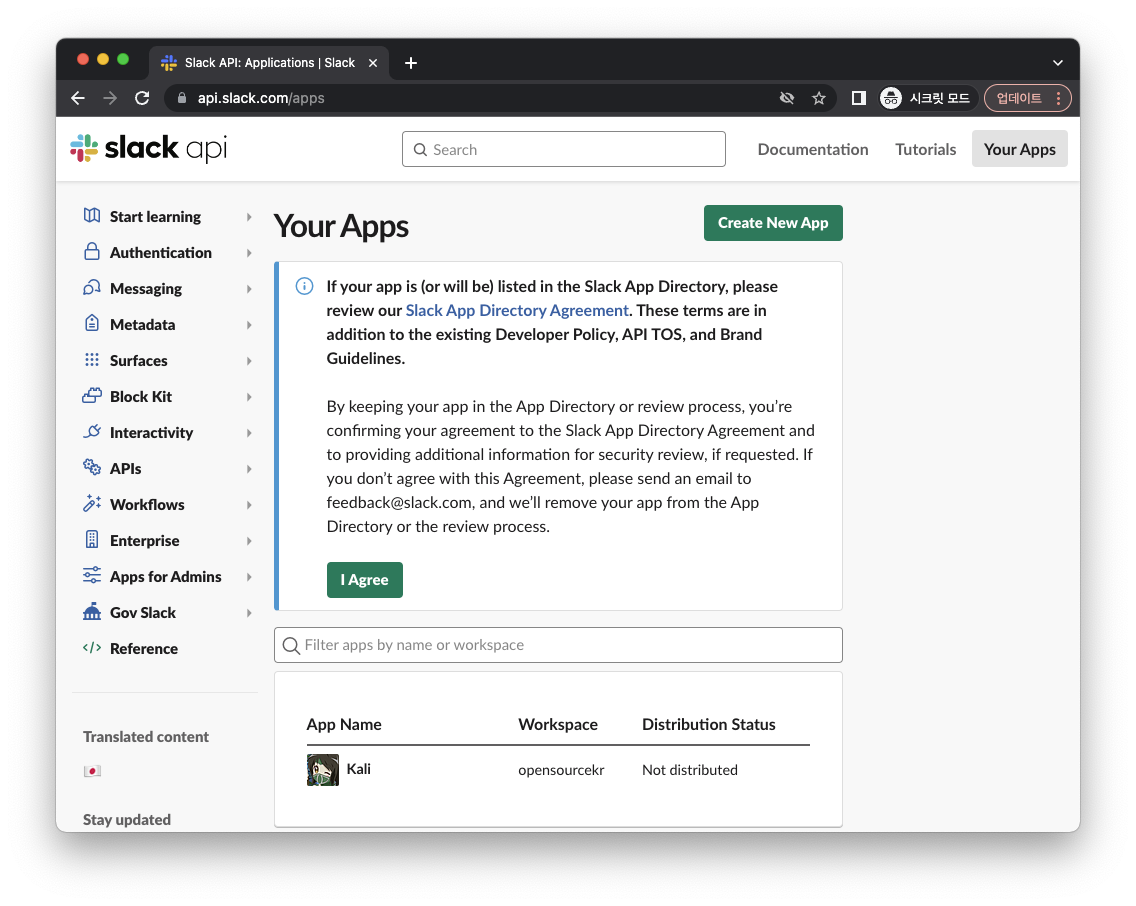This screenshot has height=906, width=1136.
Task: Open the Reference sidebar item
Action: click(x=143, y=648)
